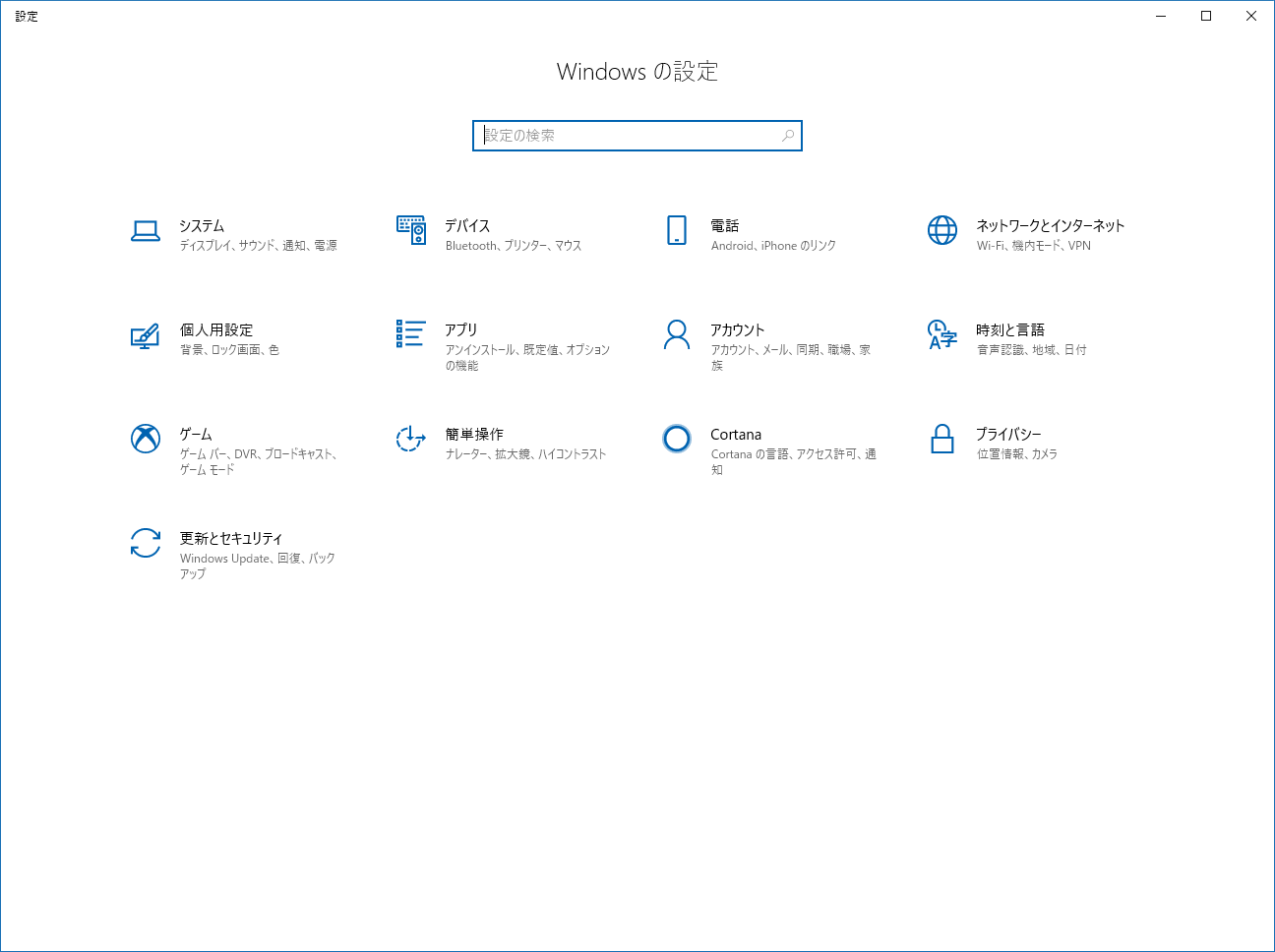Click the 'Windows の設定' heading
The width and height of the screenshot is (1275, 952).
point(637,72)
